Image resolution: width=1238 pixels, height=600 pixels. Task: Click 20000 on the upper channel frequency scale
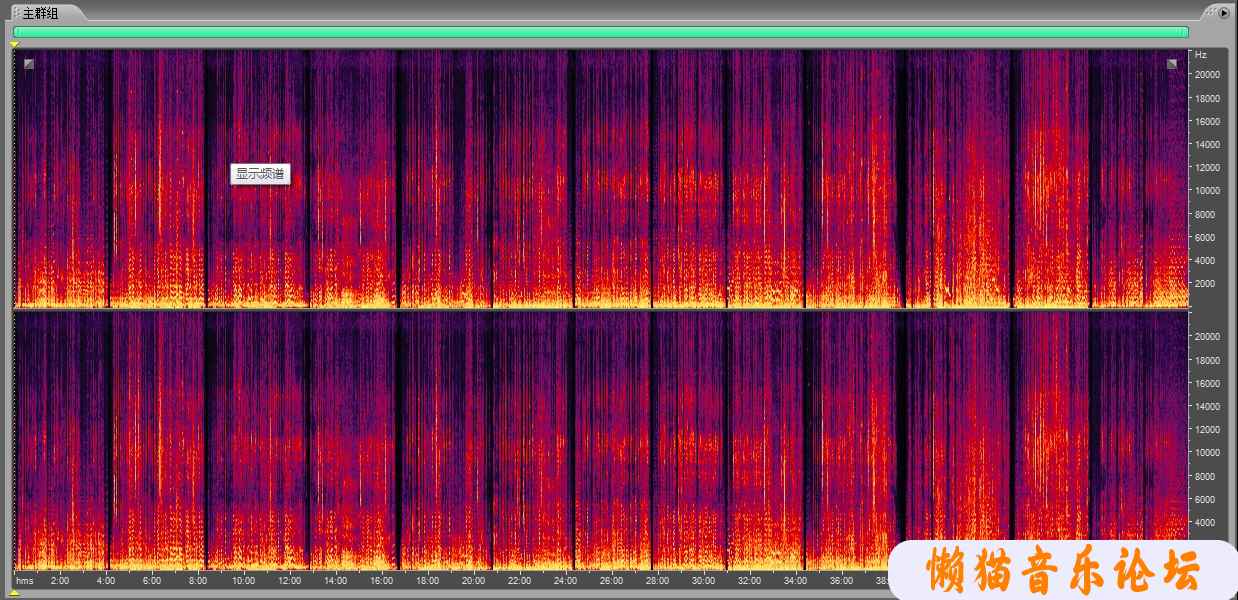(1208, 75)
